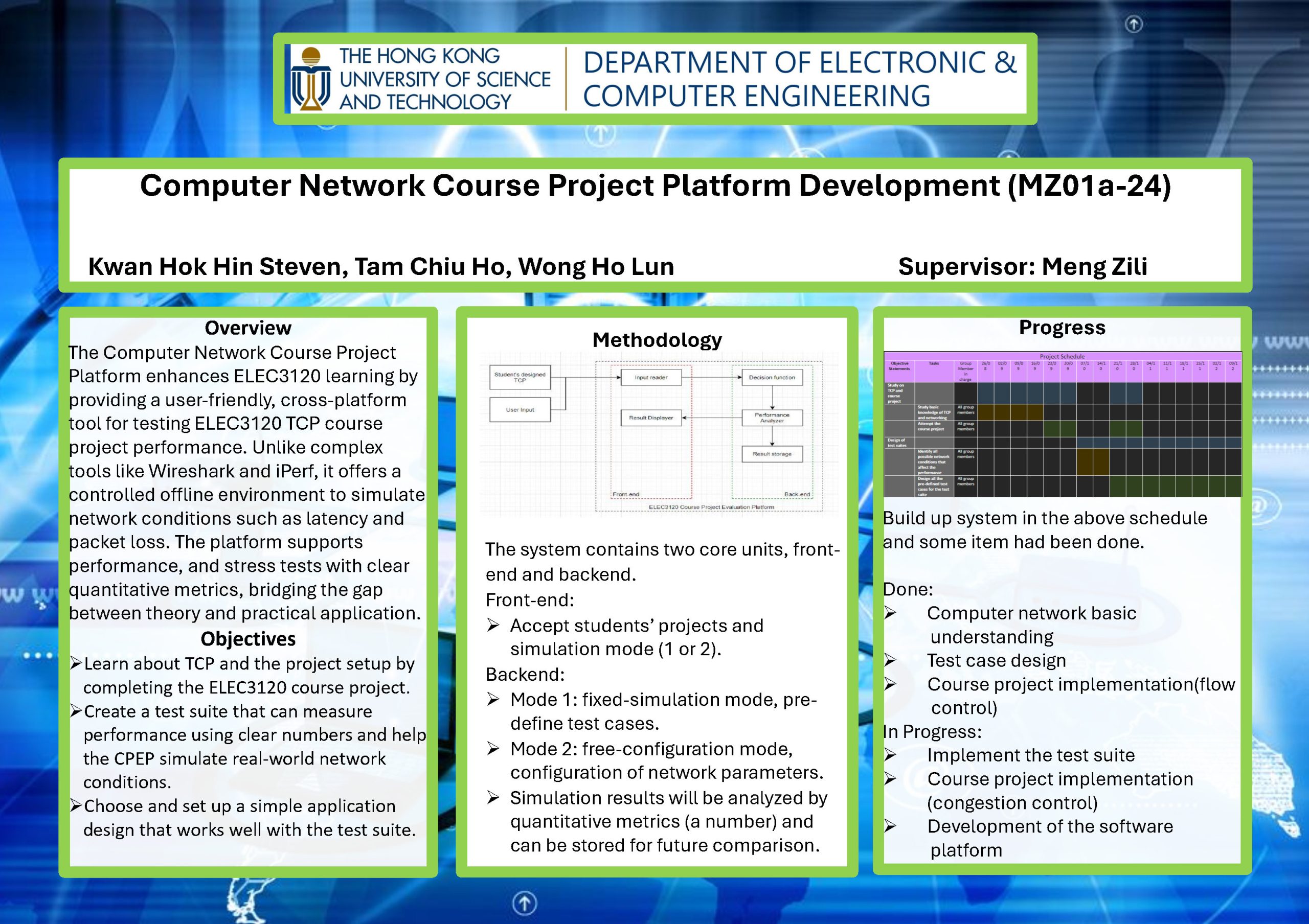Click the 'Methodology' section heading
Viewport: 1309px width, 924px height.
[x=657, y=339]
